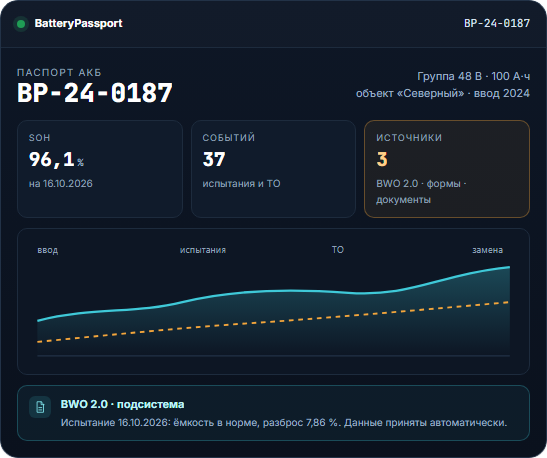Select the 'ввод' chart marker
The height and width of the screenshot is (458, 547).
[48, 250]
